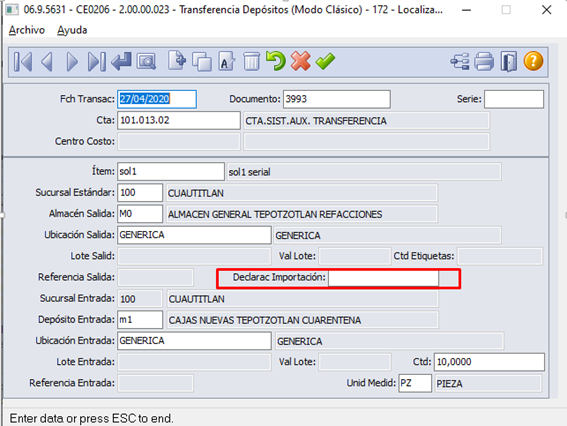Click the Val Lote field beside Lote Salid
This screenshot has height=426, width=567.
click(355, 256)
